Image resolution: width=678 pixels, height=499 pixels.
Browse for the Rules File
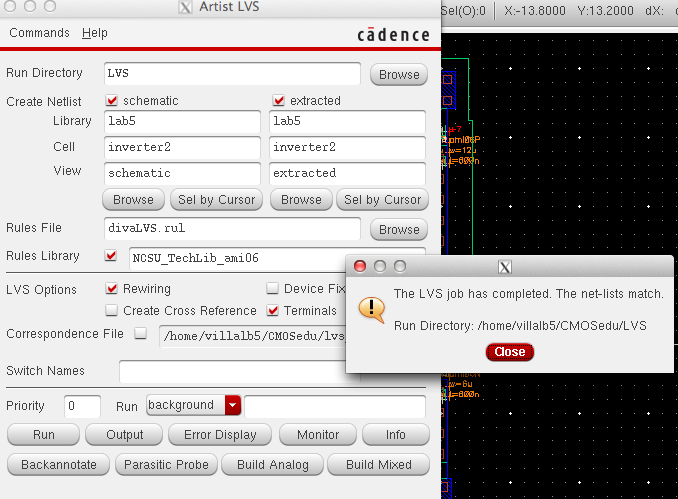click(x=399, y=229)
